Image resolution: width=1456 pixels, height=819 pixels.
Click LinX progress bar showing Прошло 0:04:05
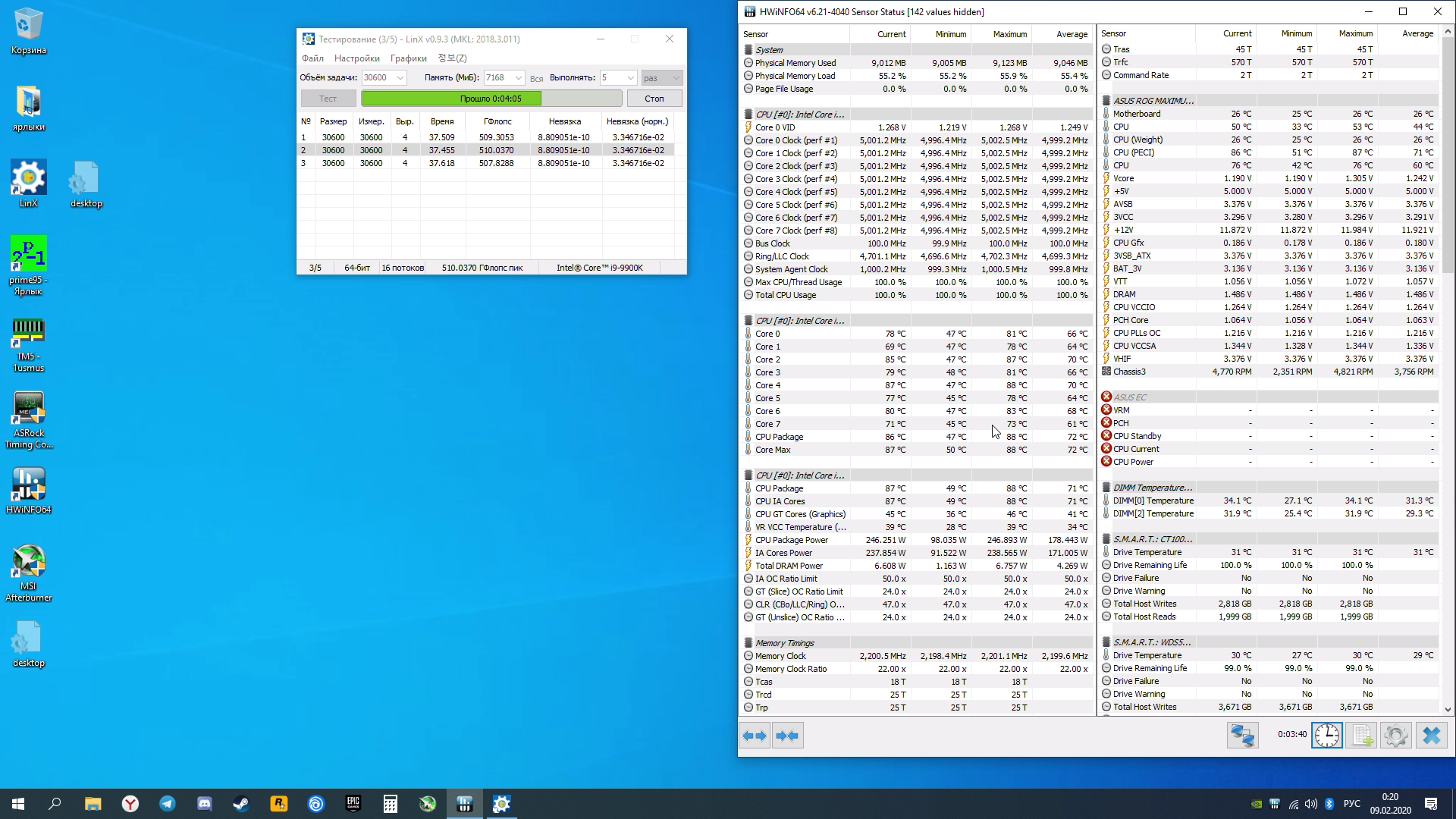491,99
